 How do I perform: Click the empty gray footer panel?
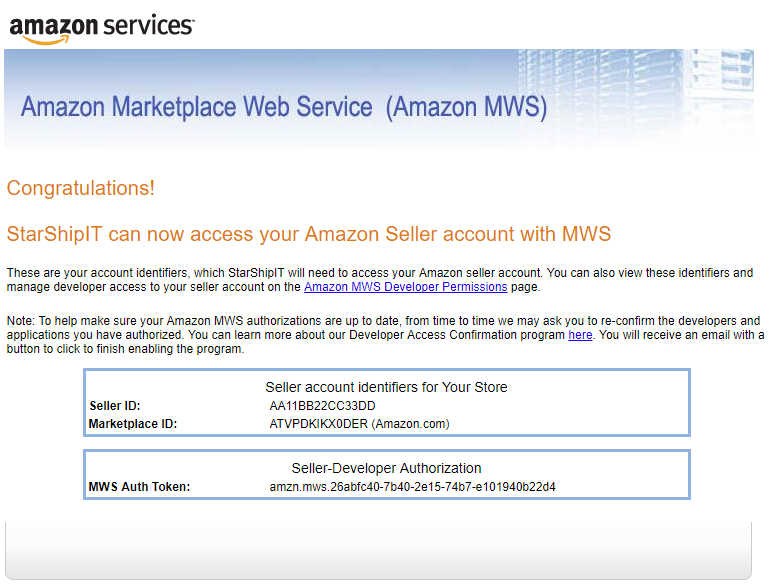tap(378, 551)
